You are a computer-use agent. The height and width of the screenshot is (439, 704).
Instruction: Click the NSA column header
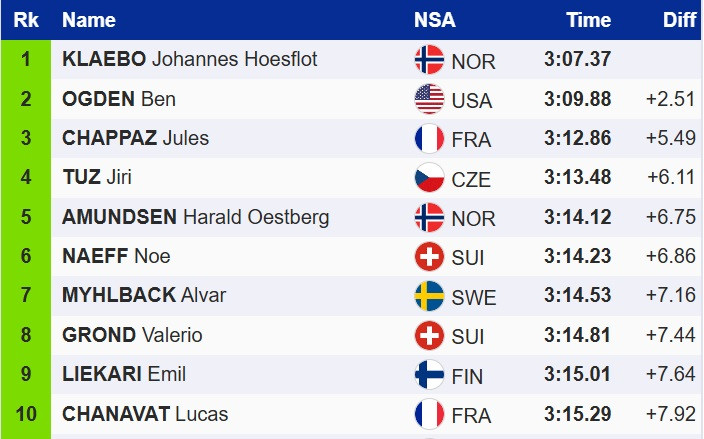pyautogui.click(x=436, y=20)
